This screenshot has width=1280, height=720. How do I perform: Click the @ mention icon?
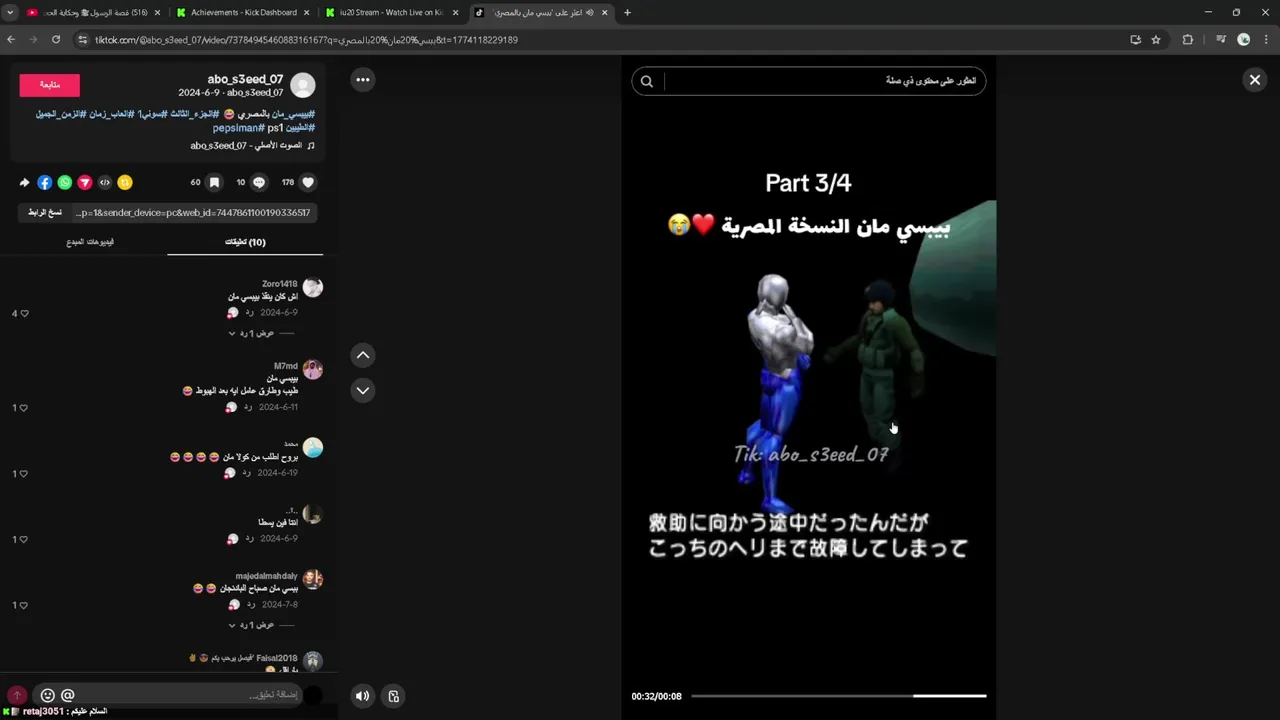(68, 695)
